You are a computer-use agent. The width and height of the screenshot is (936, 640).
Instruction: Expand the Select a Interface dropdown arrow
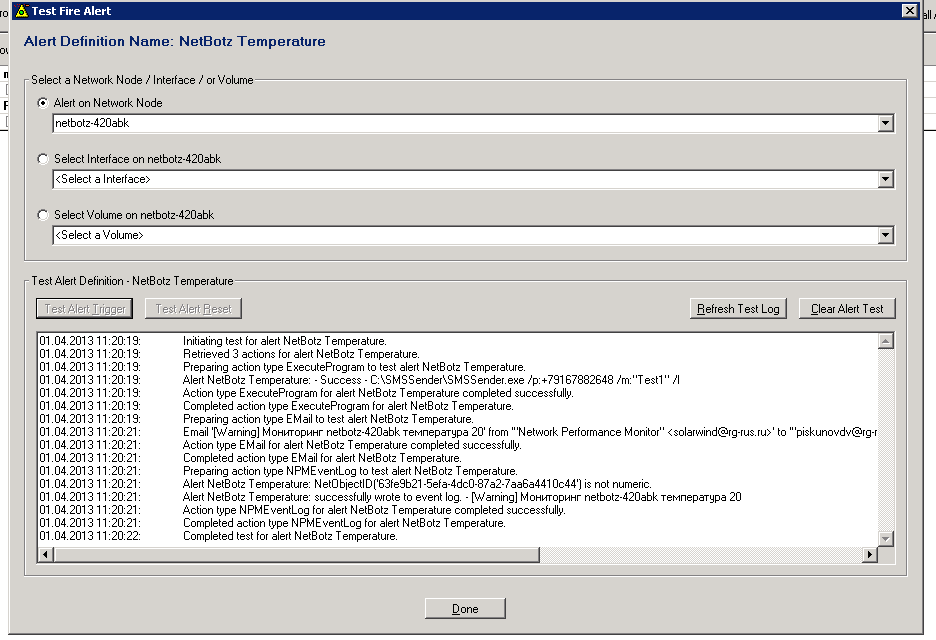click(885, 179)
